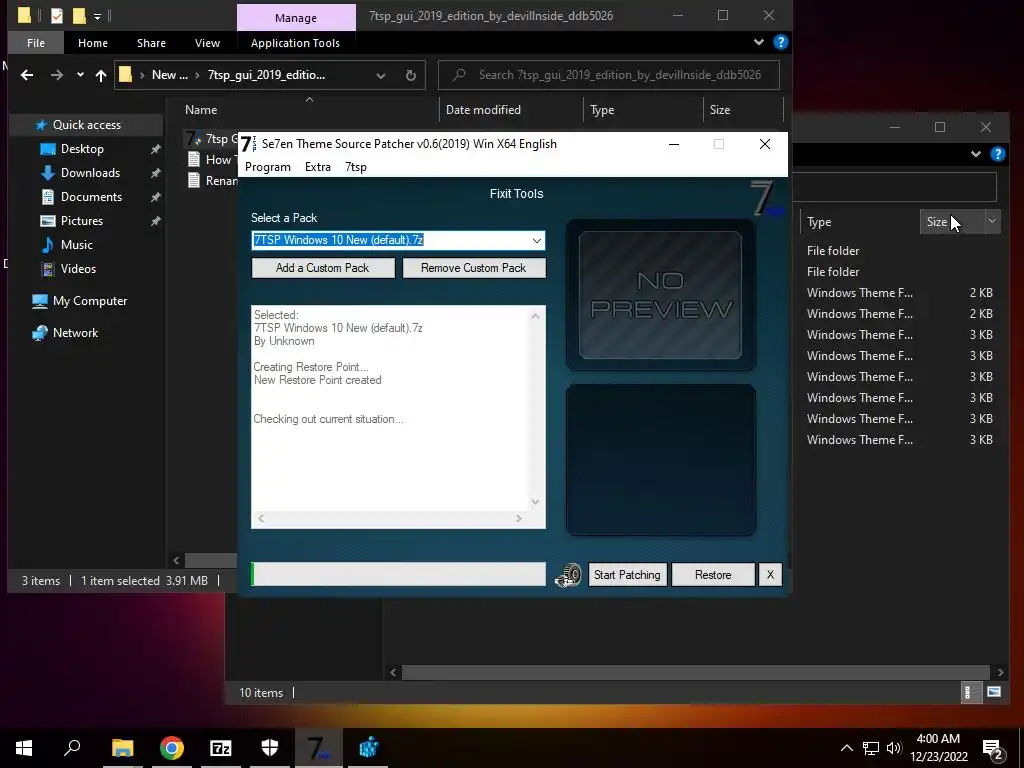Click the back window horizontal scrollbar
Screen dimensions: 1024x768
point(696,672)
